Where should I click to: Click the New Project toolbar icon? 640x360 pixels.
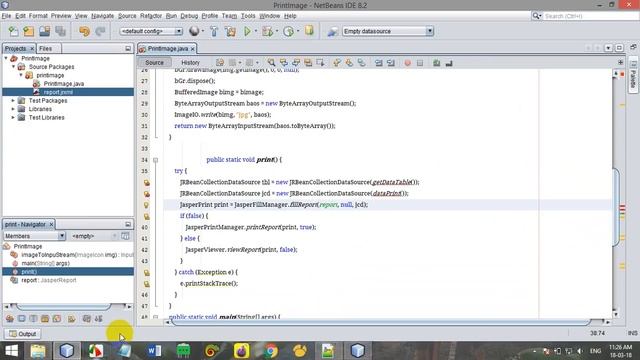coord(29,31)
